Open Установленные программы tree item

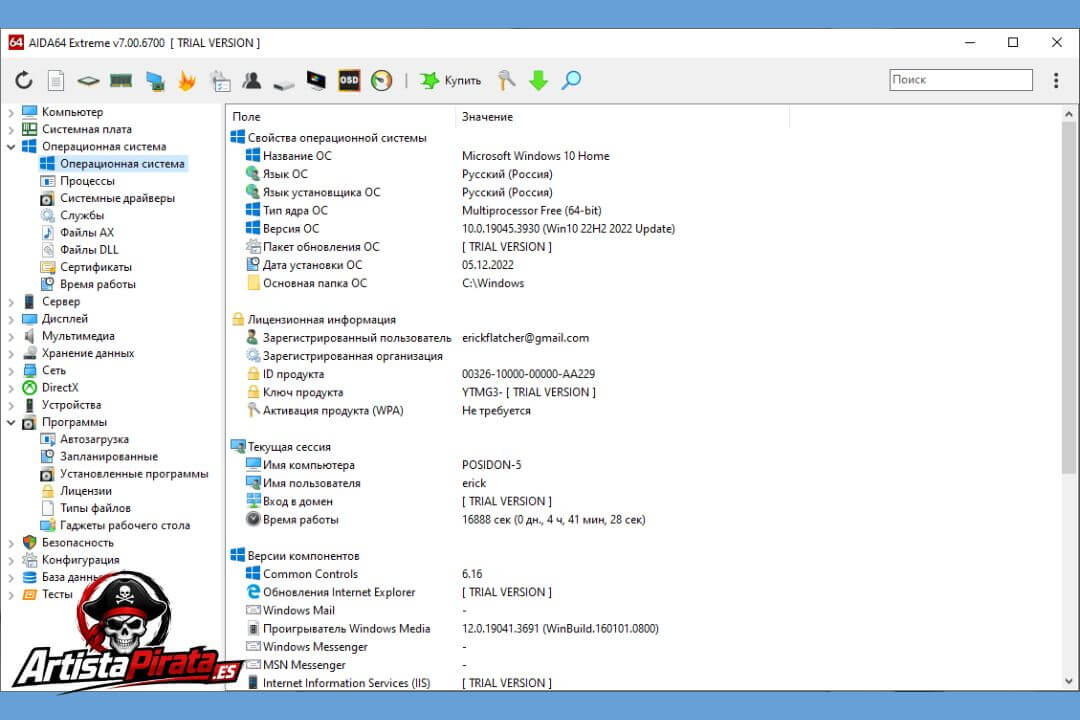pos(134,474)
